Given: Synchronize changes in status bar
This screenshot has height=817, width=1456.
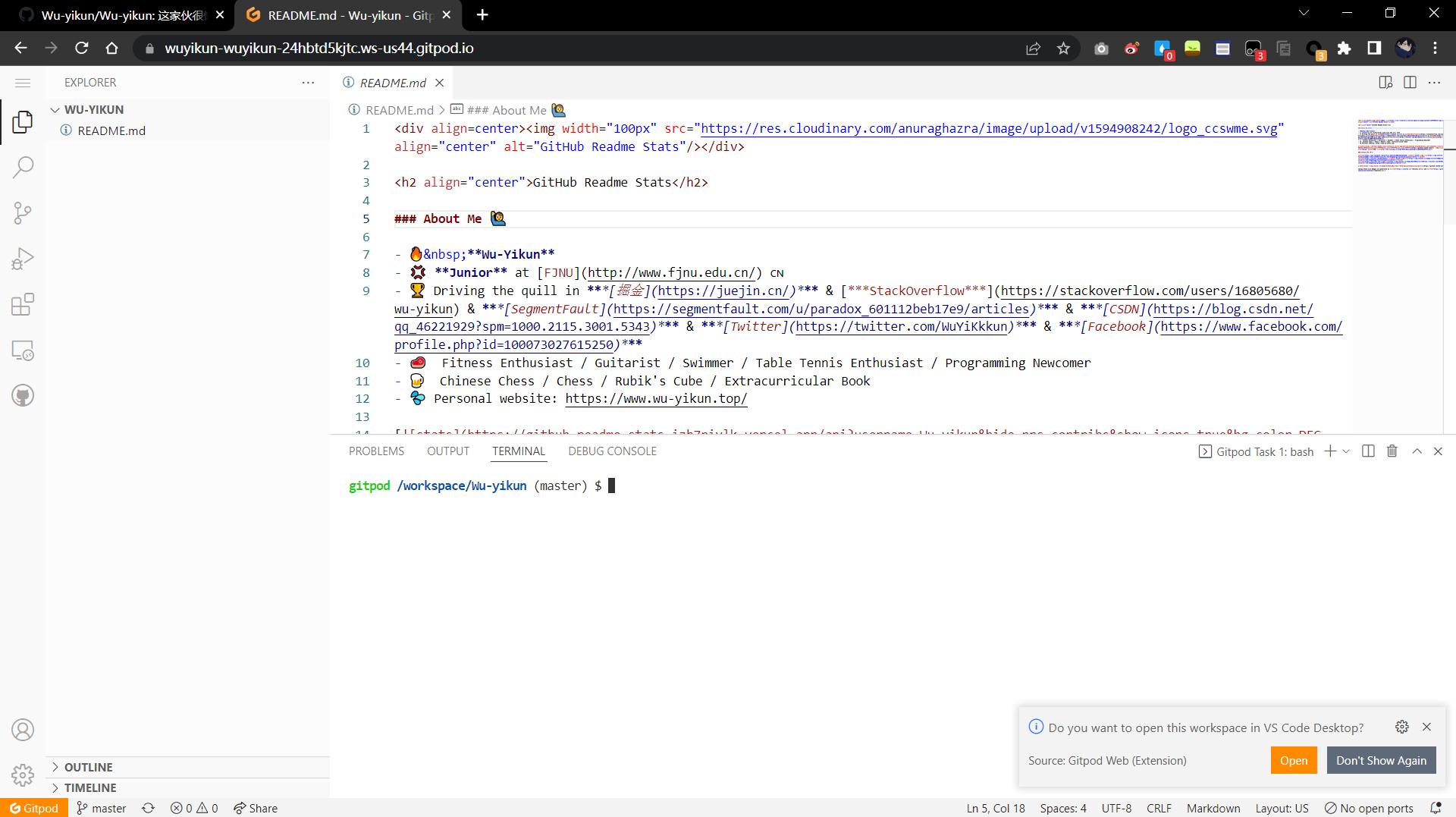Looking at the screenshot, I should click(x=148, y=808).
